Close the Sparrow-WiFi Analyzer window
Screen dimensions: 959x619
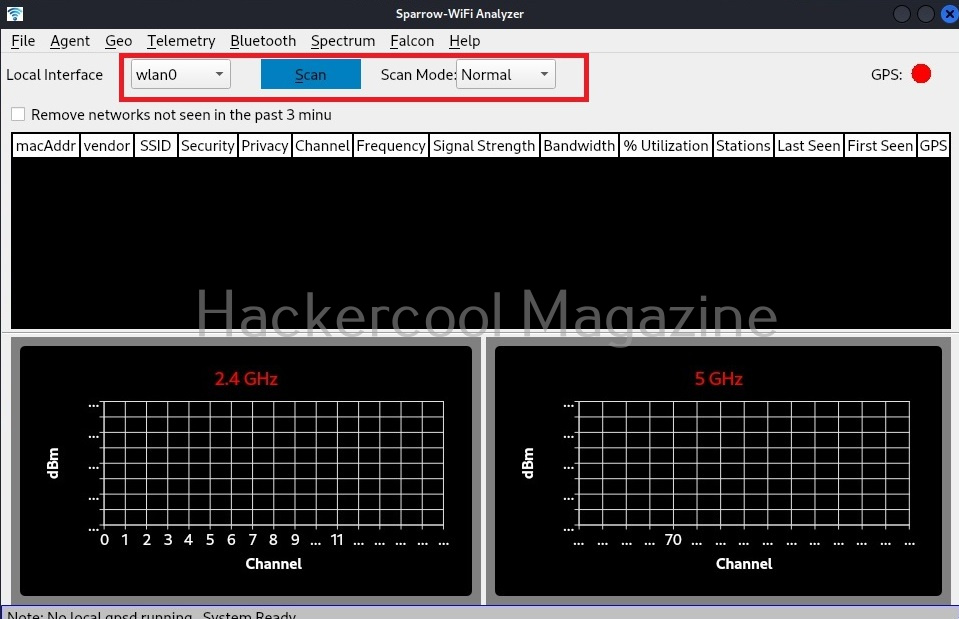pos(950,13)
